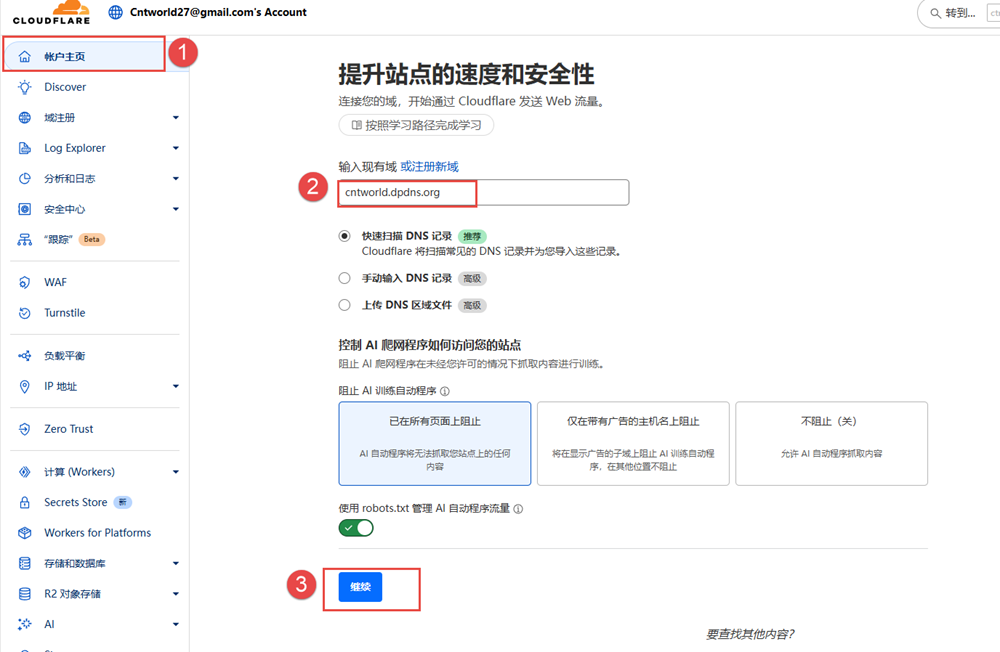Click the domain input field
Screen dimensions: 1000x652
coord(483,193)
